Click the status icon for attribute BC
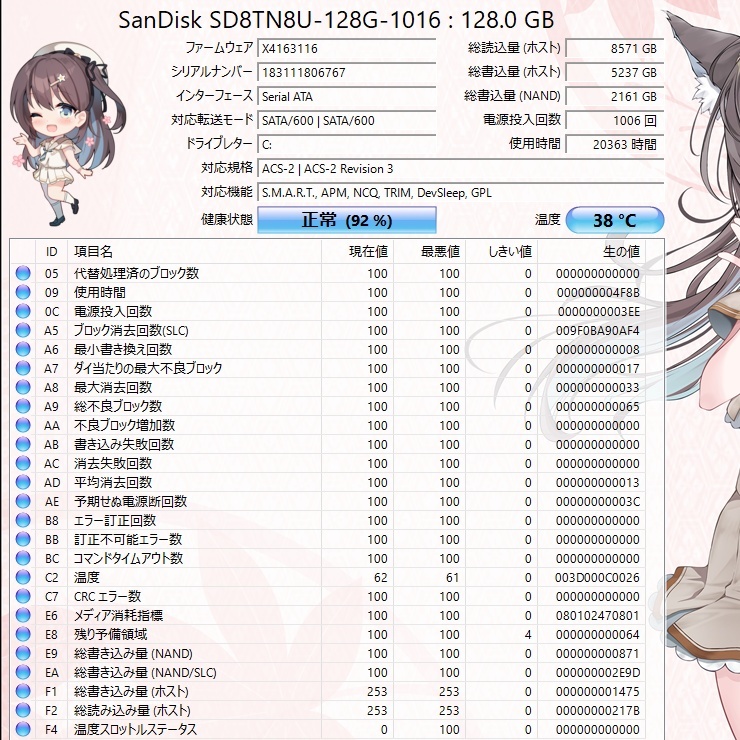The image size is (740, 740). tap(23, 558)
